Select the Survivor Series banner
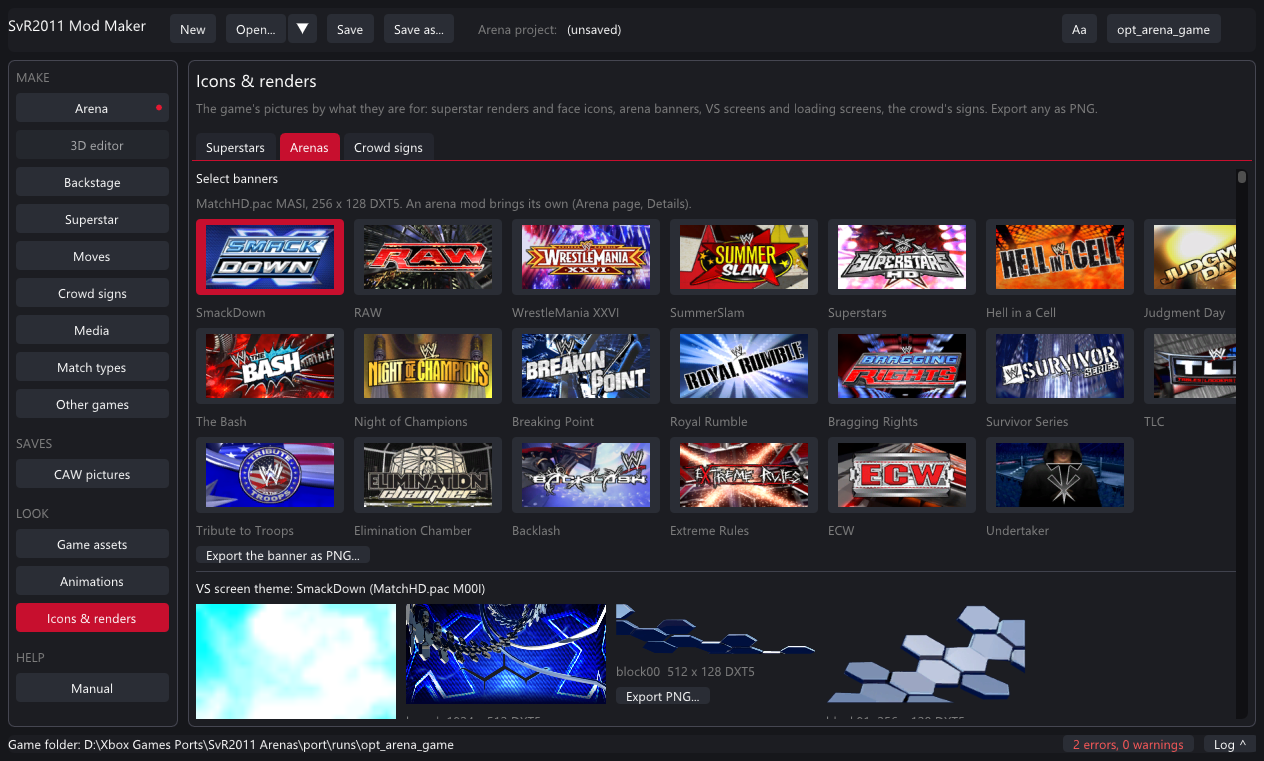The image size is (1264, 761). pyautogui.click(x=1060, y=366)
